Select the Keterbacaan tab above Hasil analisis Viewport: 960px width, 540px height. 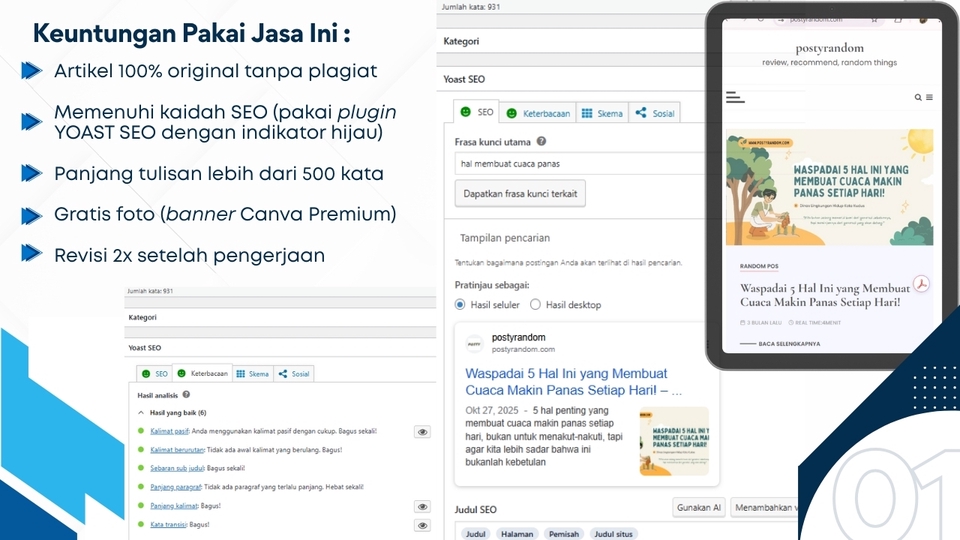[202, 373]
